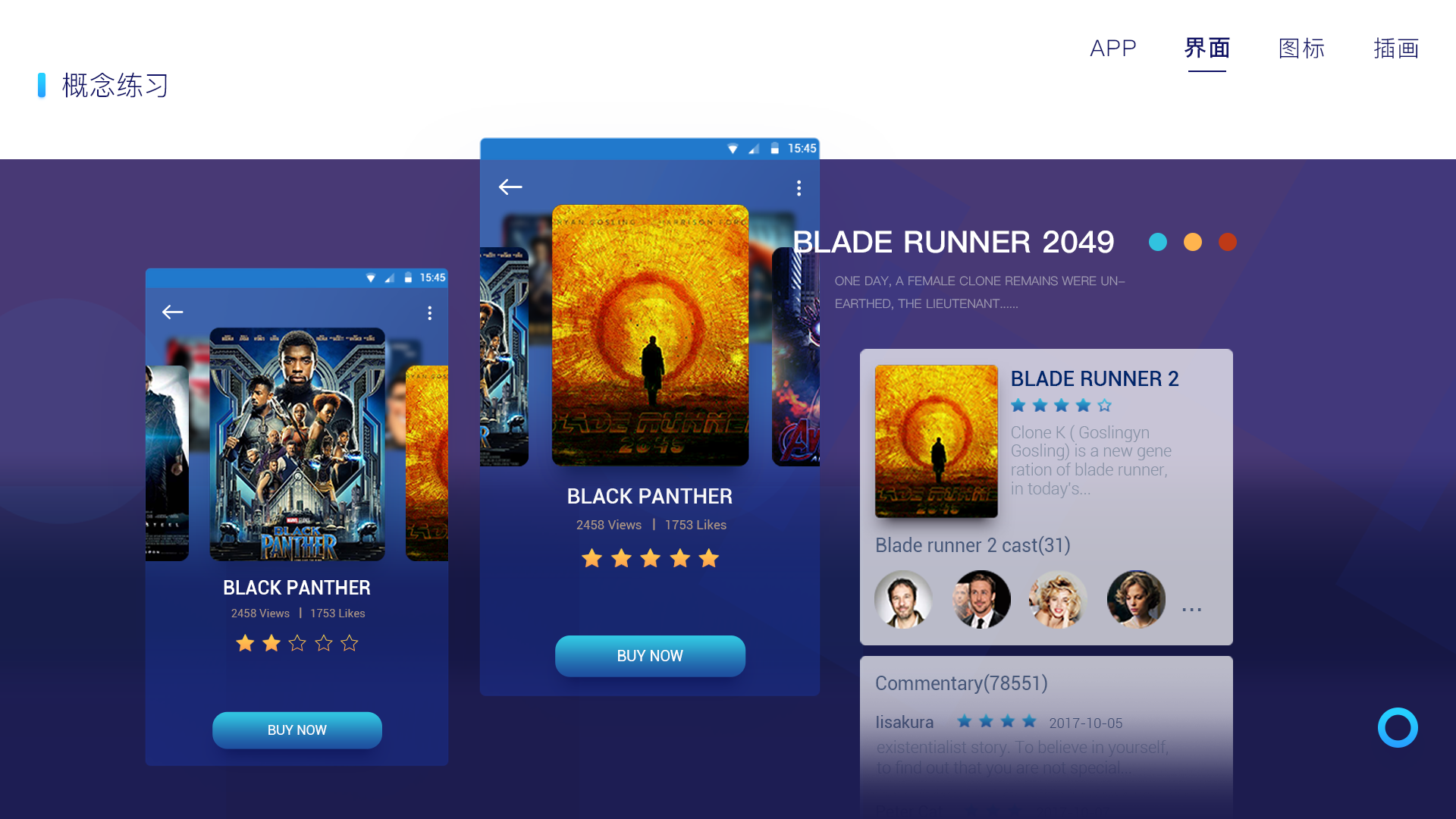Expand cast list with ellipsis dots
The height and width of the screenshot is (819, 1456).
coord(1191,609)
